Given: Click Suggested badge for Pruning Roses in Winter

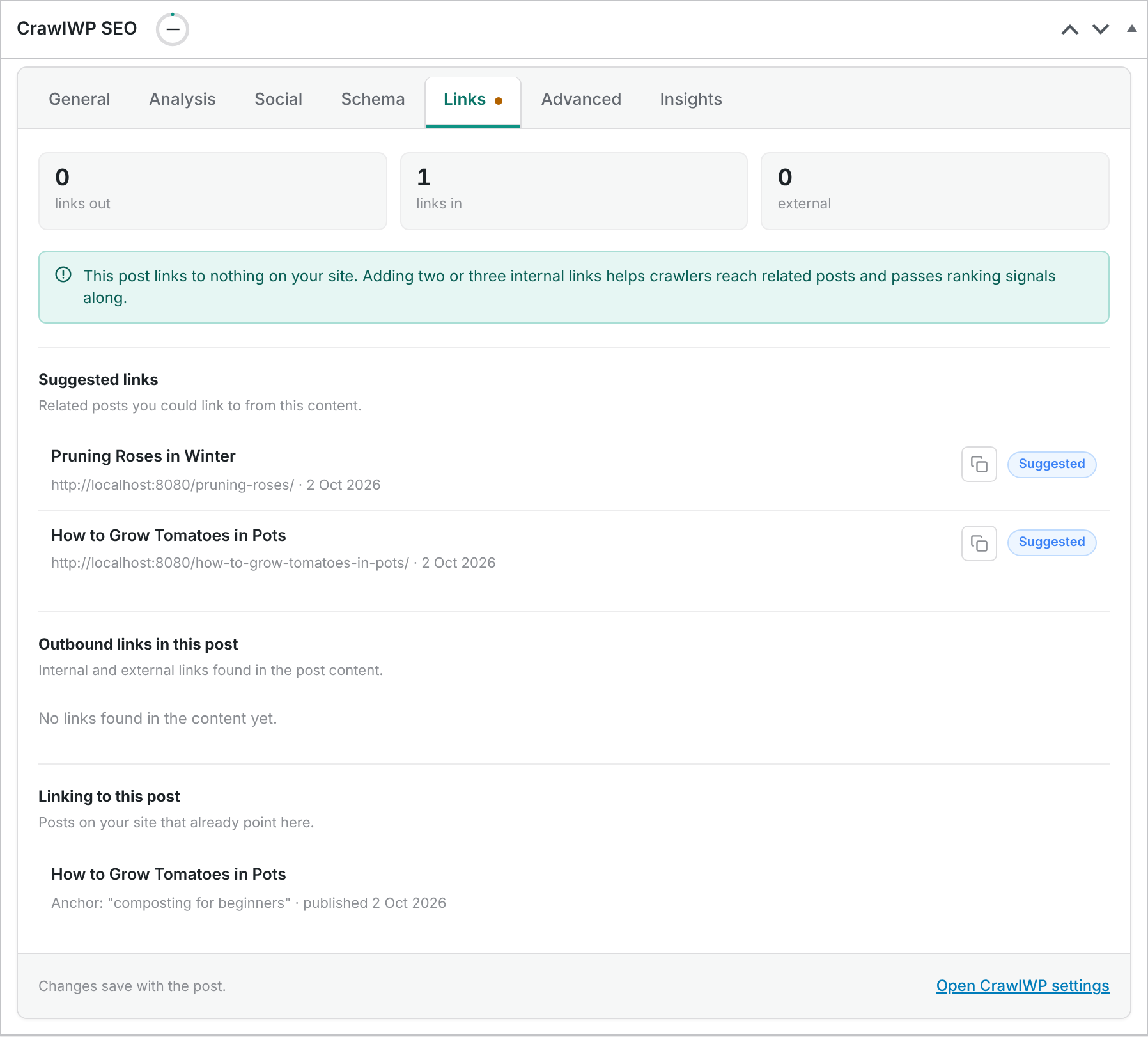Looking at the screenshot, I should [x=1051, y=464].
